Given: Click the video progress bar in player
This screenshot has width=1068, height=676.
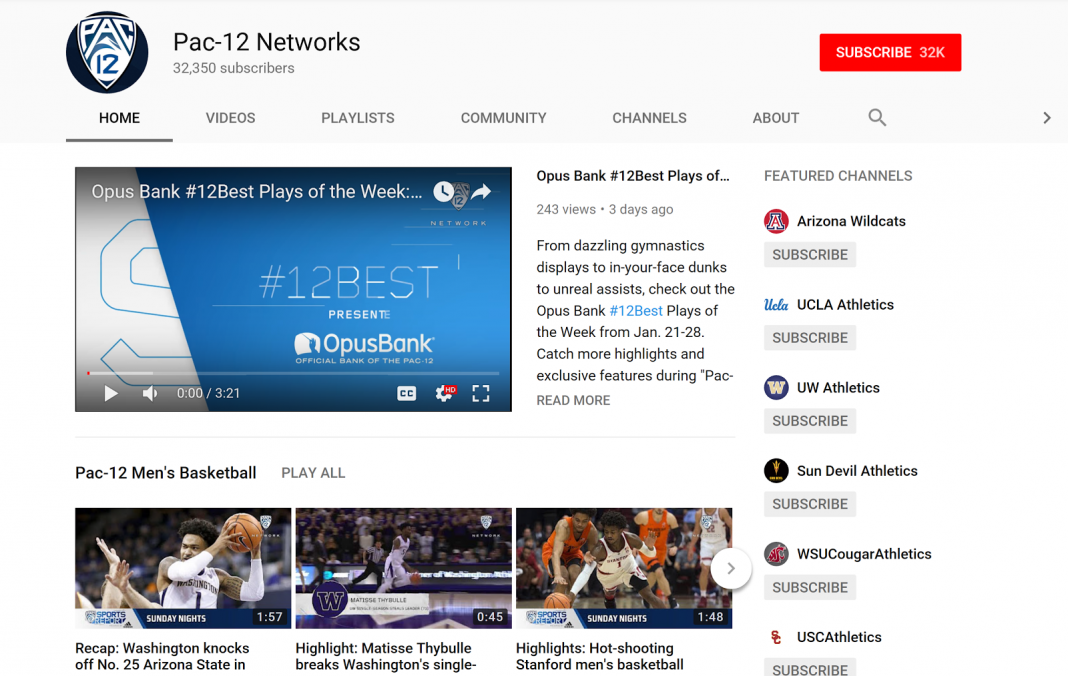Looking at the screenshot, I should (294, 373).
